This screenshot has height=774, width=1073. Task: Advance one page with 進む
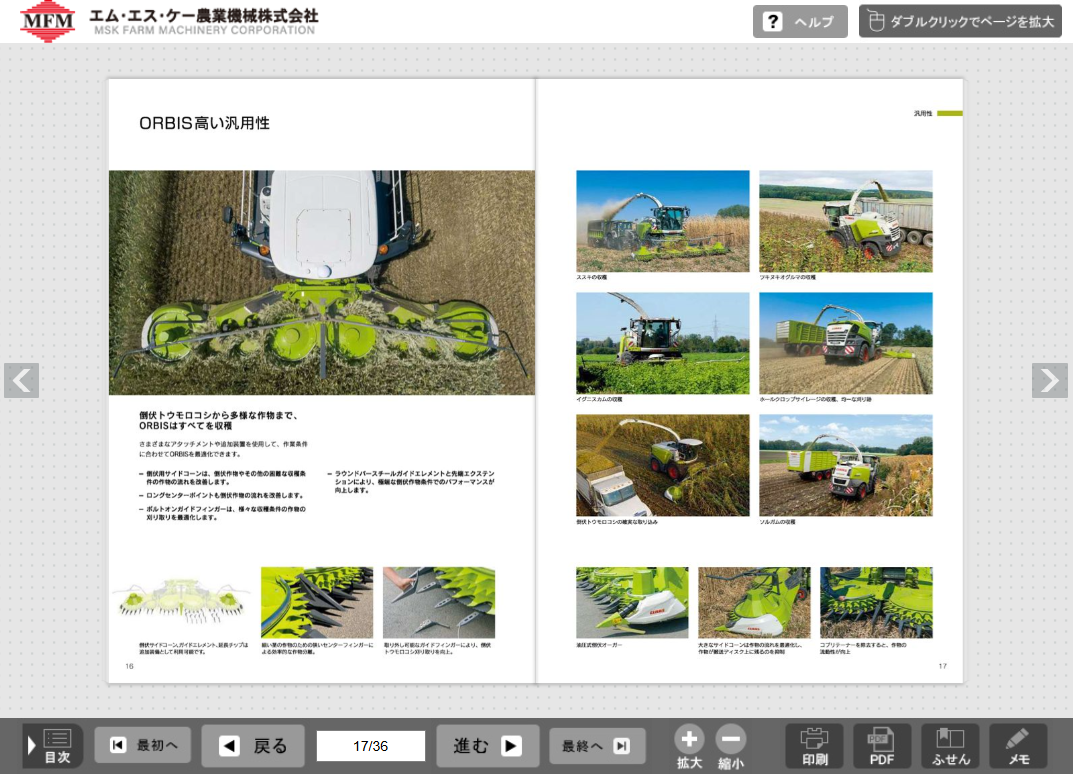pos(487,745)
